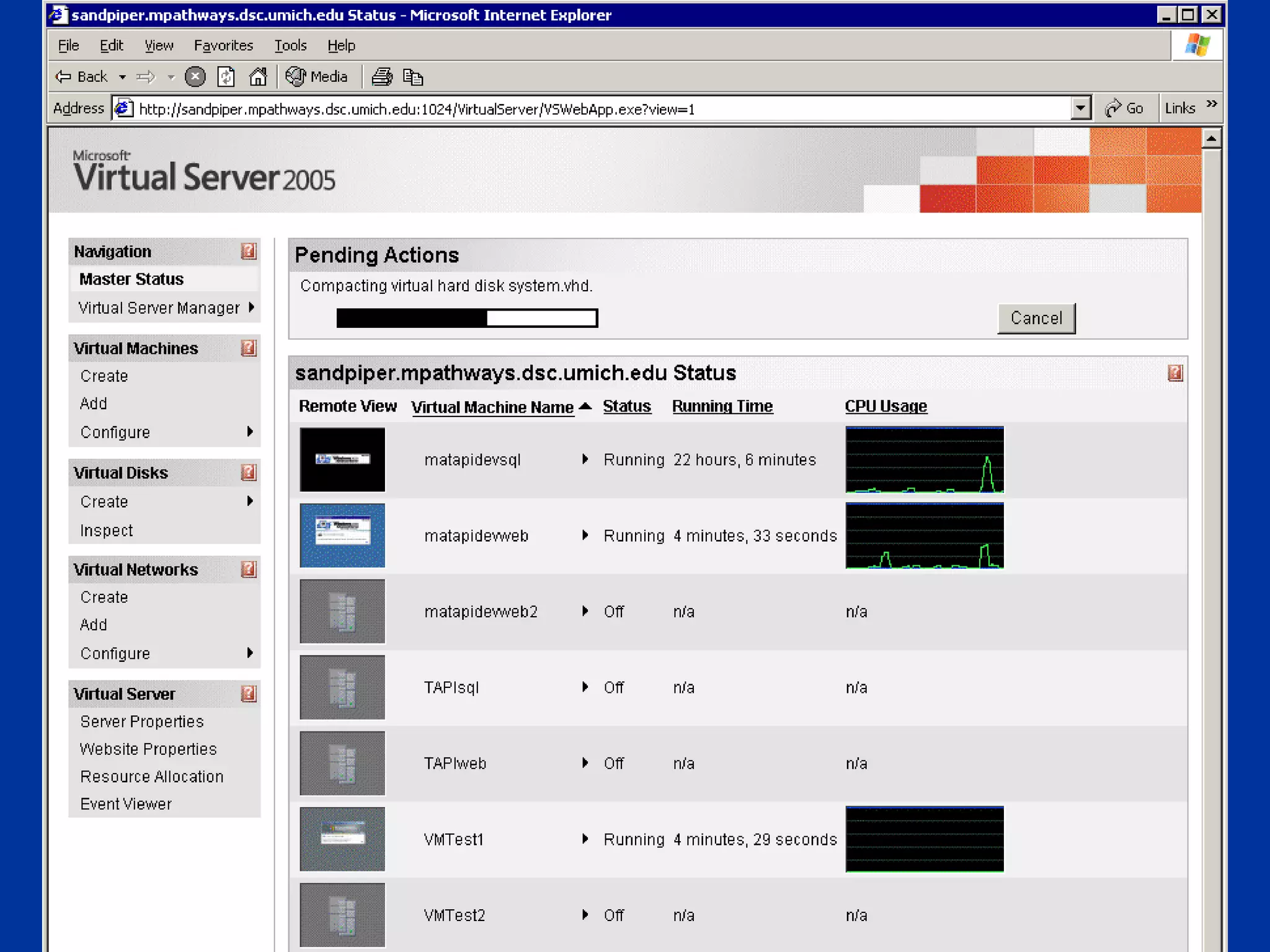Expand the matapidevsql machine menu arrow
Screen dimensions: 1270x952
(x=585, y=459)
